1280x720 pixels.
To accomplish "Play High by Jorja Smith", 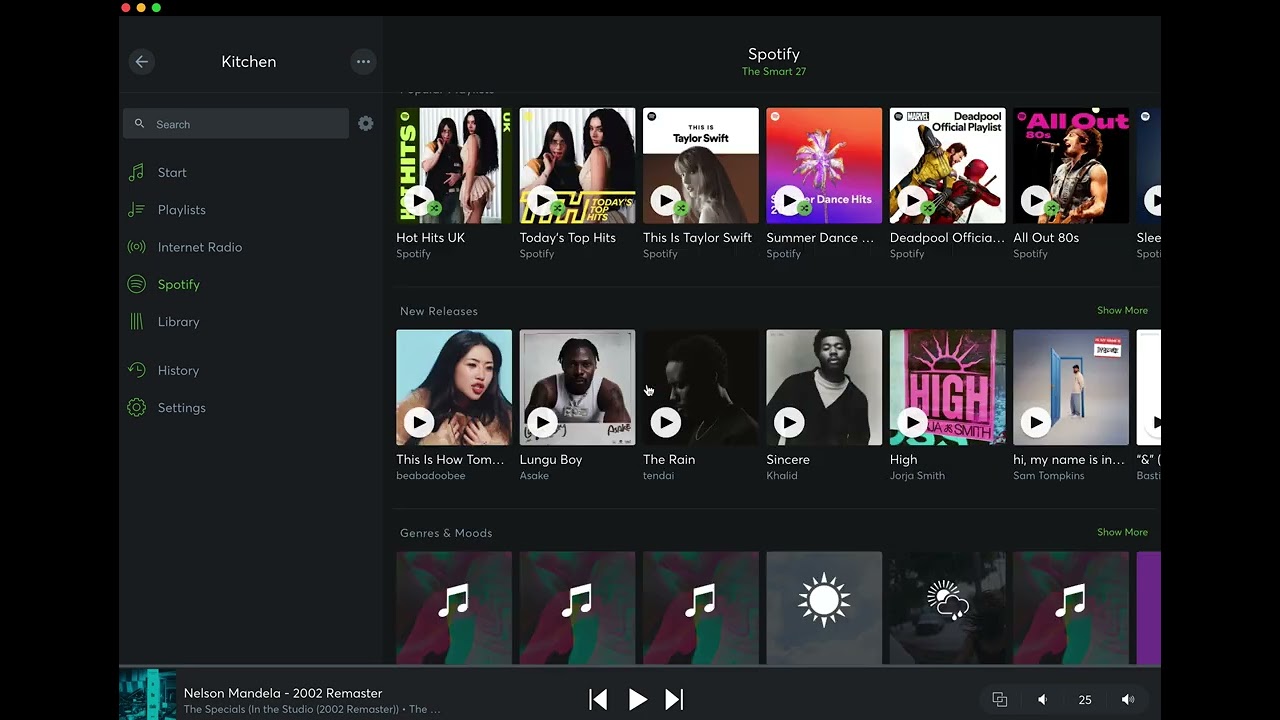I will (x=912, y=423).
